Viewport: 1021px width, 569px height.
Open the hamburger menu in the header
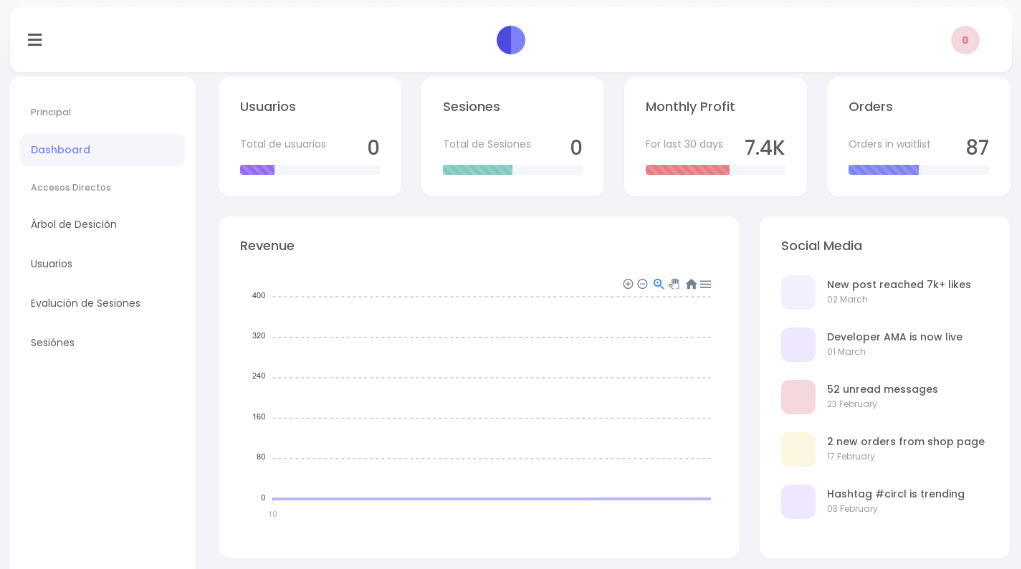tap(35, 40)
